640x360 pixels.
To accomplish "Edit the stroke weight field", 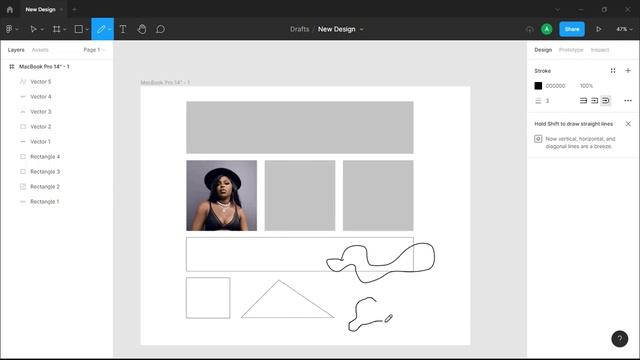I will click(x=547, y=100).
